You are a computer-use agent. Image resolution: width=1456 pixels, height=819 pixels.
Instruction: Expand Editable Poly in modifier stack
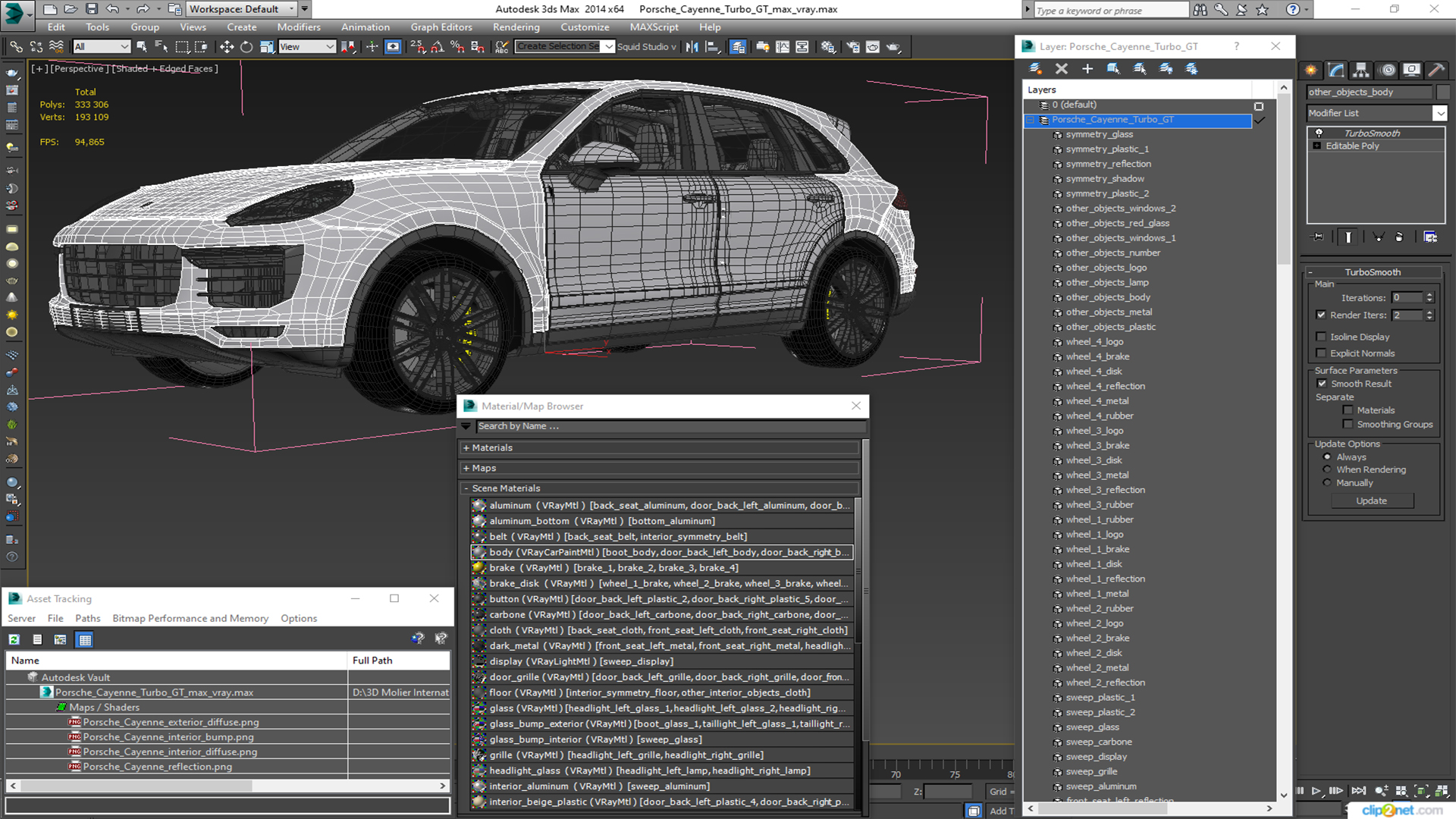1317,146
